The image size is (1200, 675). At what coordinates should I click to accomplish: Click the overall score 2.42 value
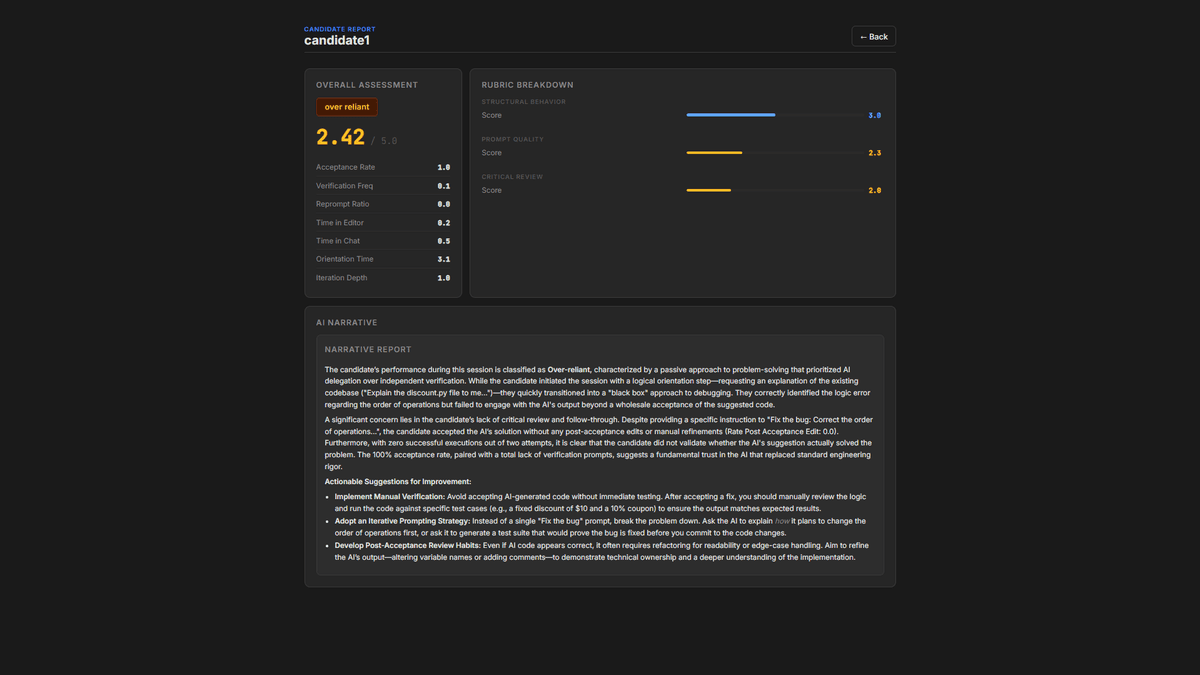click(340, 138)
